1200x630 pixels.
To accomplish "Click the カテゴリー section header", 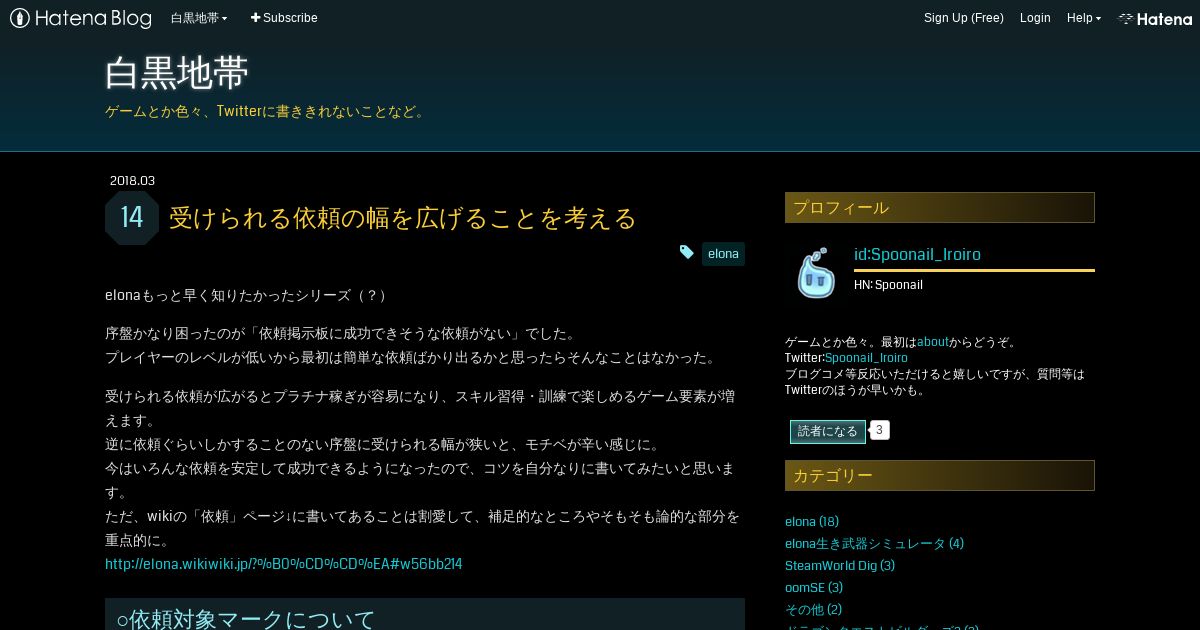I will tap(940, 475).
